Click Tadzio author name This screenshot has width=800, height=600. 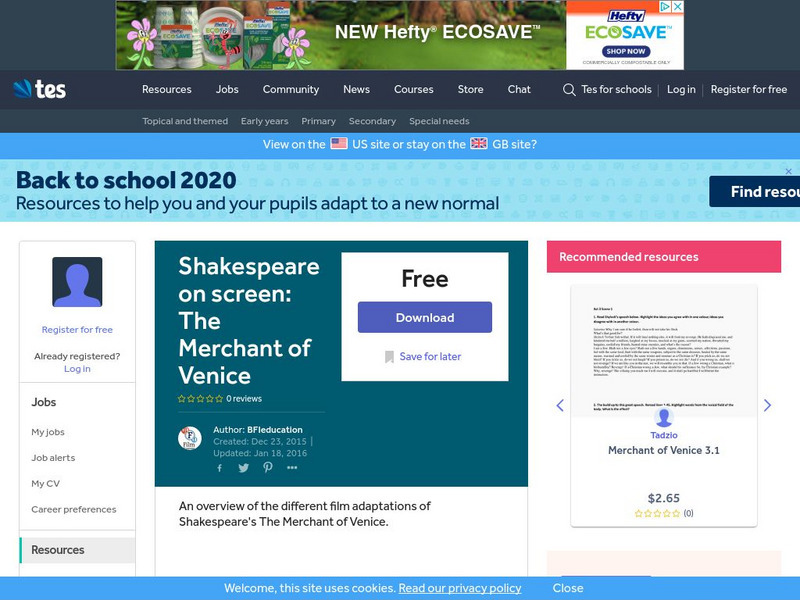click(x=664, y=435)
